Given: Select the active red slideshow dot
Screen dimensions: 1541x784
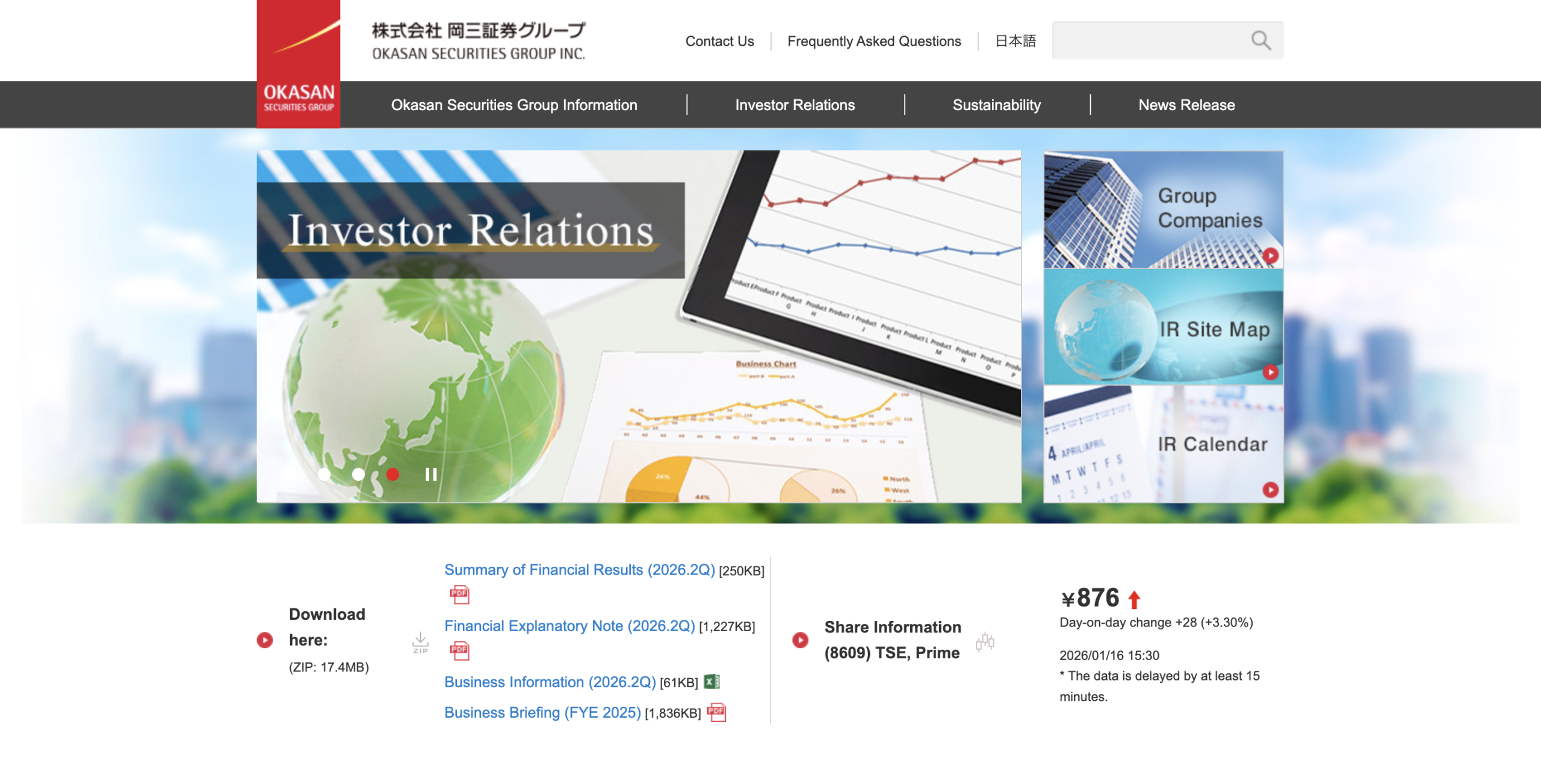Looking at the screenshot, I should pos(392,475).
